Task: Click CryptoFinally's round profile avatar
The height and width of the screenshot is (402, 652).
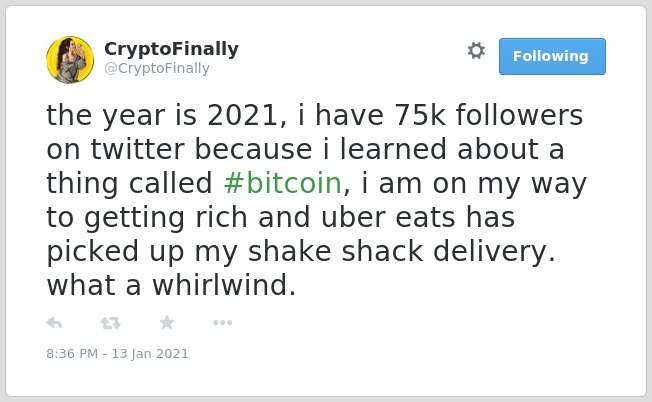Action: [70, 60]
